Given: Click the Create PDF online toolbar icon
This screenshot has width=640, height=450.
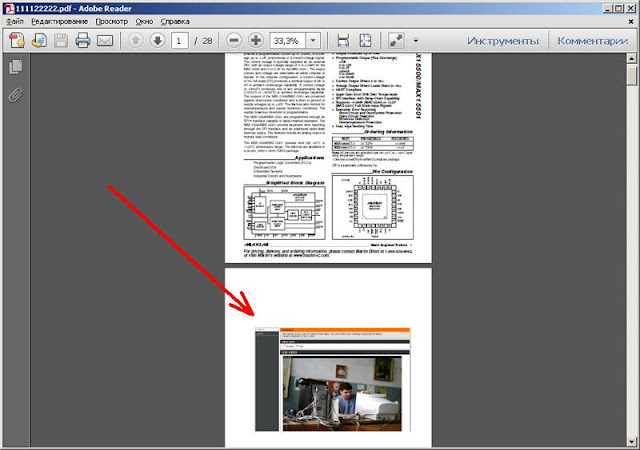Looking at the screenshot, I should 17,40.
